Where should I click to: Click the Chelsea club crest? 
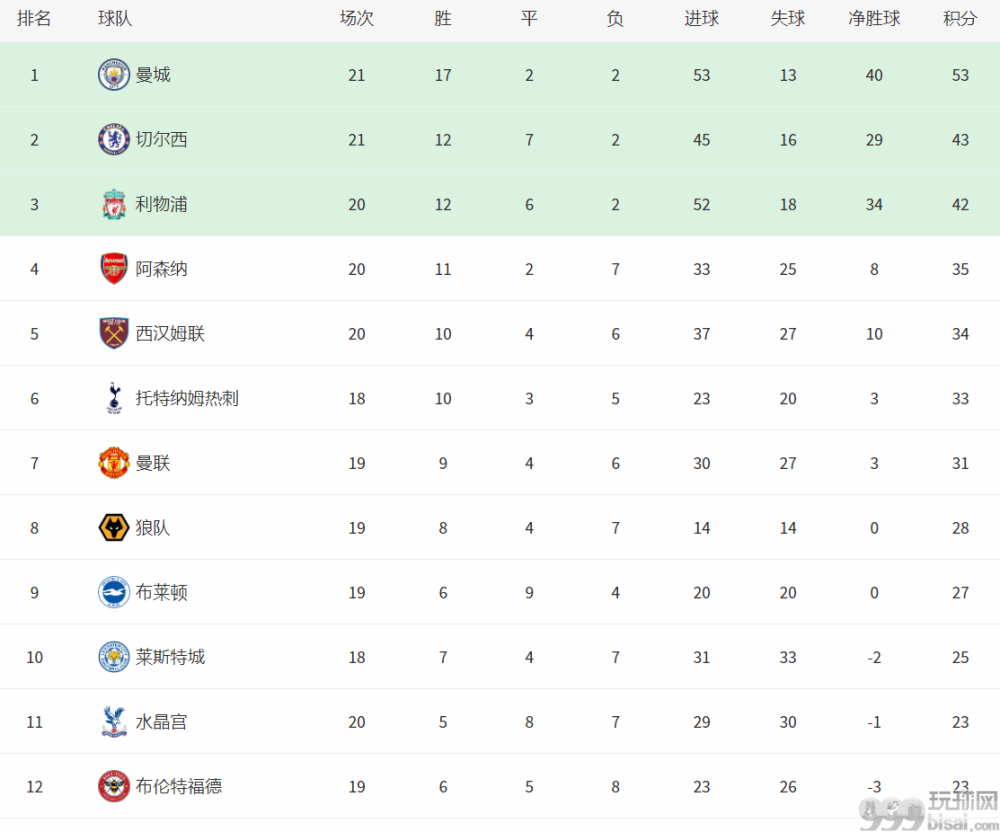(x=114, y=140)
